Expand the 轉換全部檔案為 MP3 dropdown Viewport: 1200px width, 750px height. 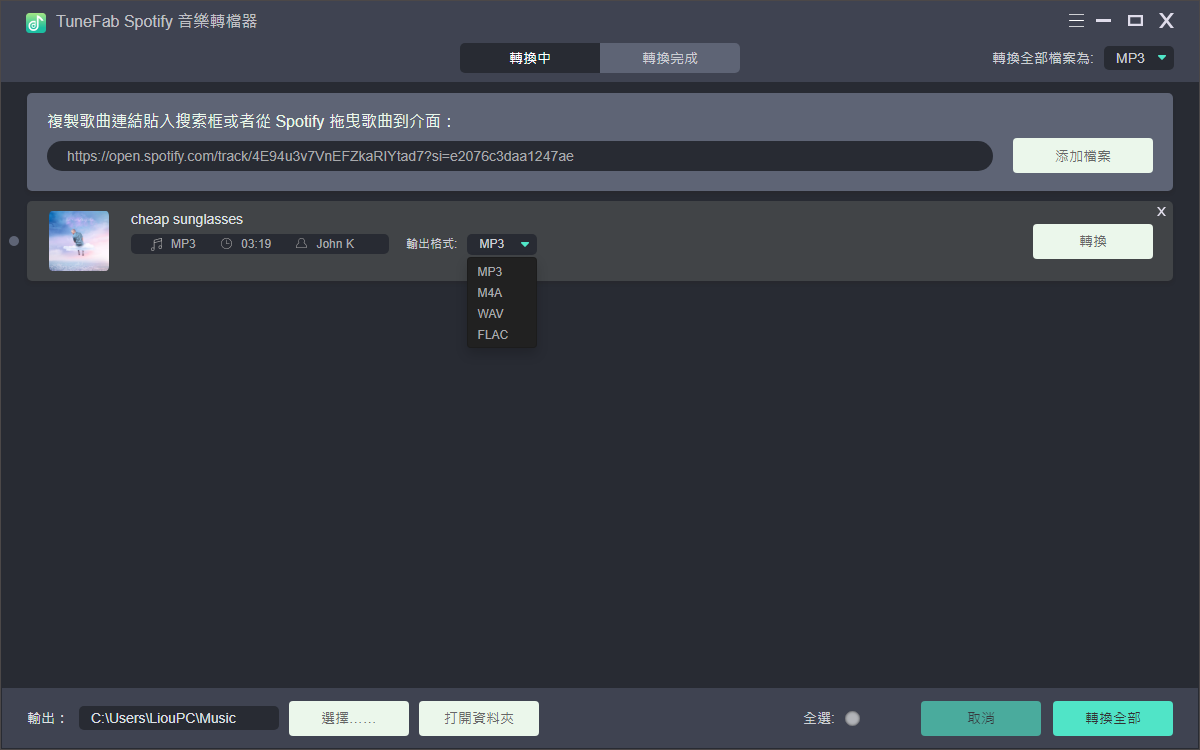tap(1138, 58)
